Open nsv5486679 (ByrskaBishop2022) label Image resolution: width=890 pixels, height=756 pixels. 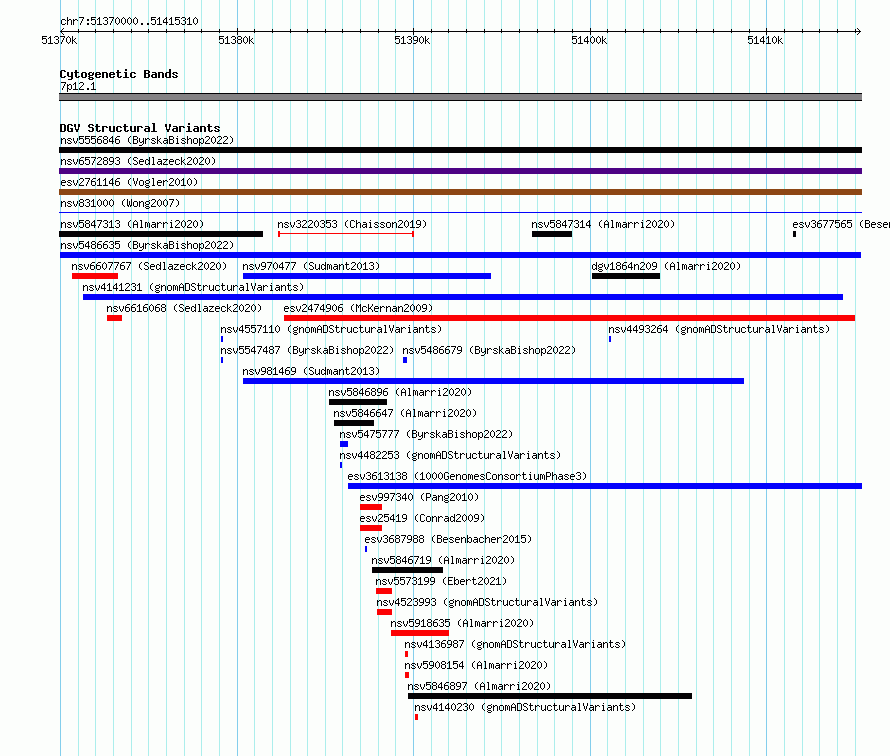(489, 350)
